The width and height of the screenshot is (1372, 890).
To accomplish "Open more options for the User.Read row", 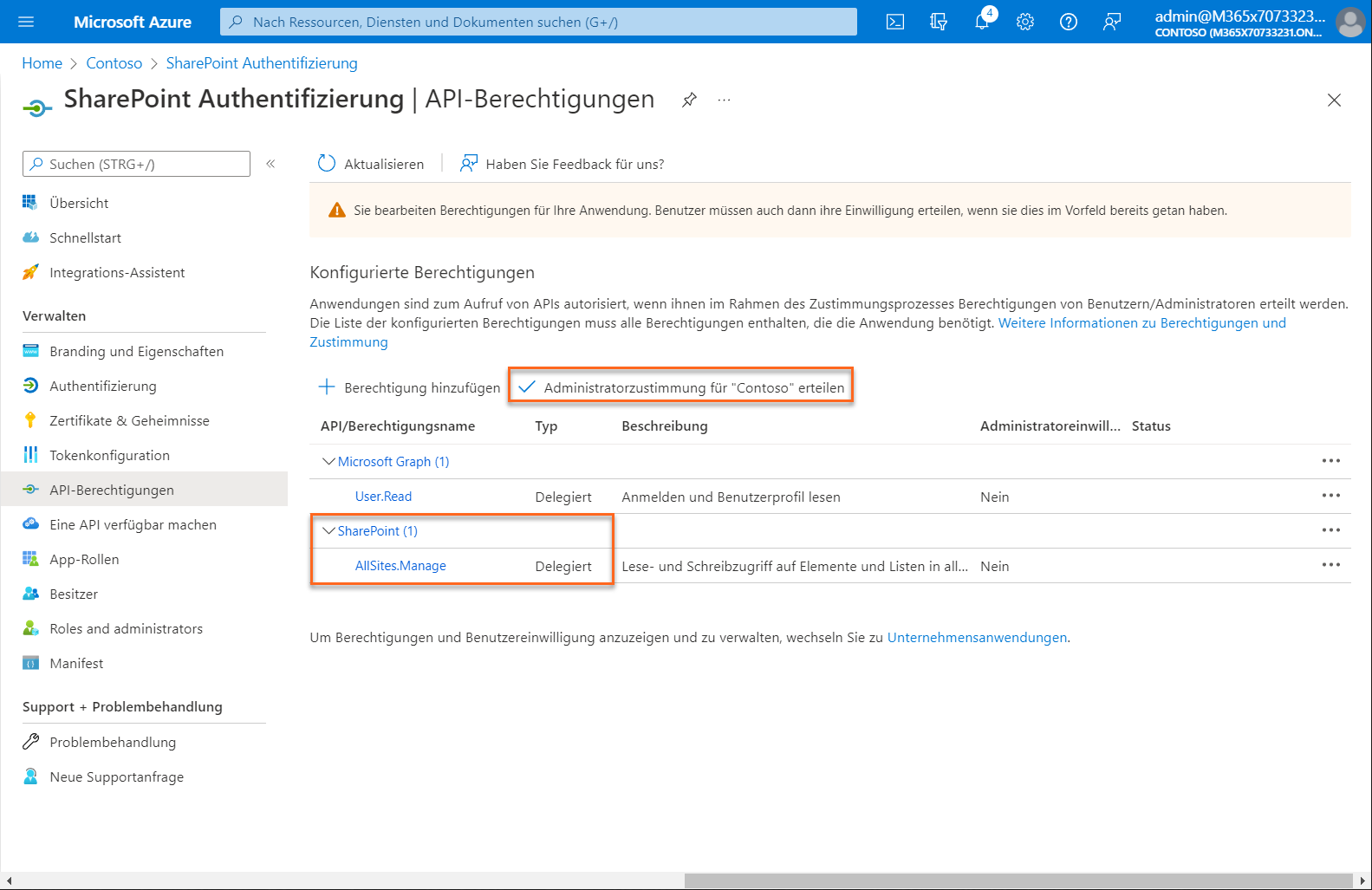I will pos(1331,496).
